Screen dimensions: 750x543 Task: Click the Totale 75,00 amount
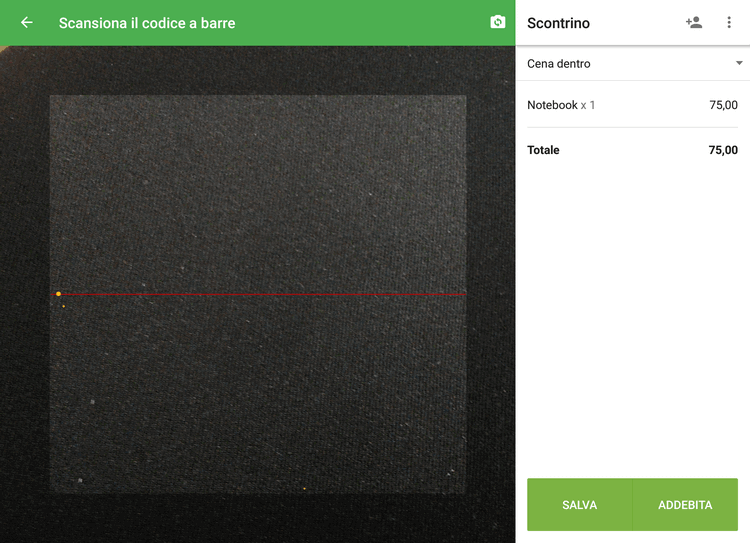coord(723,150)
